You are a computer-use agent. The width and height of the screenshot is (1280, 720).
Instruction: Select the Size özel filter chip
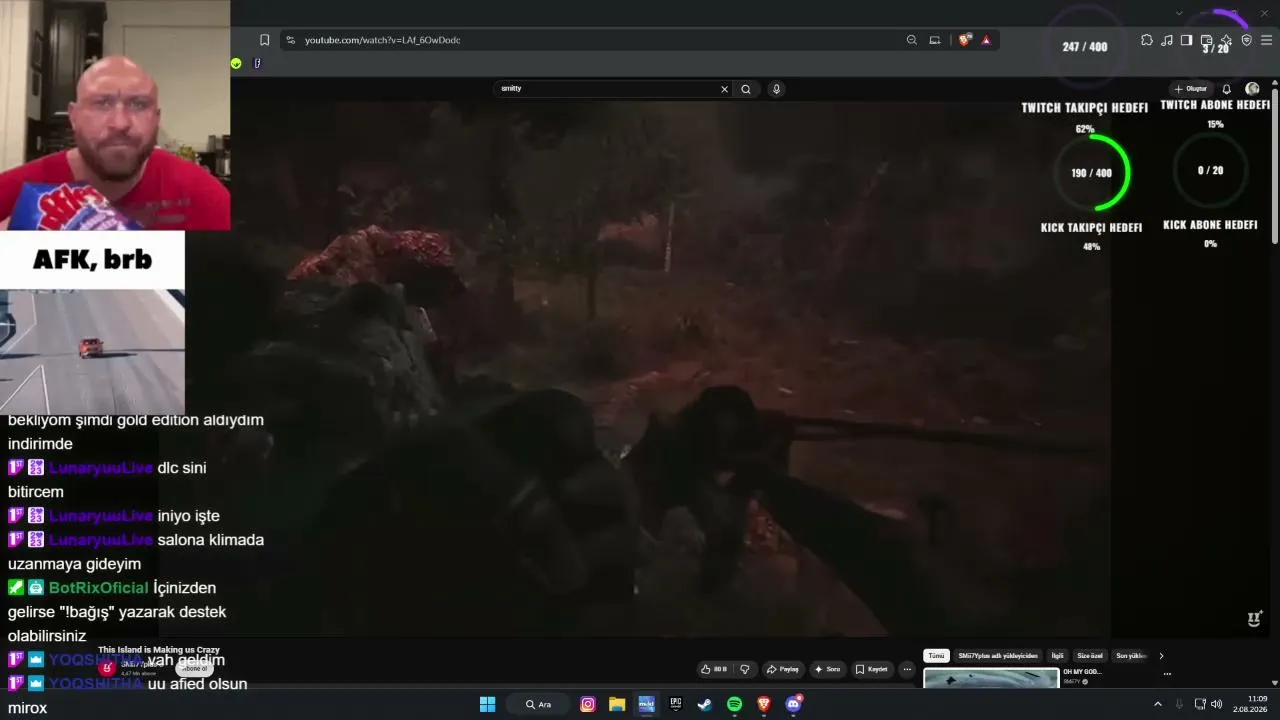(x=1089, y=656)
